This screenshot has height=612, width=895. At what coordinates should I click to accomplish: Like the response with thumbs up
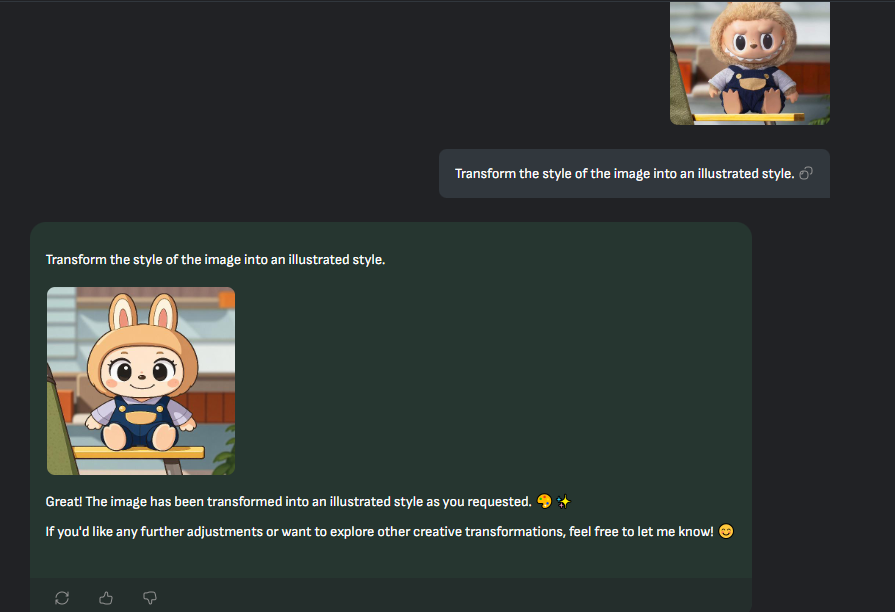click(x=106, y=598)
